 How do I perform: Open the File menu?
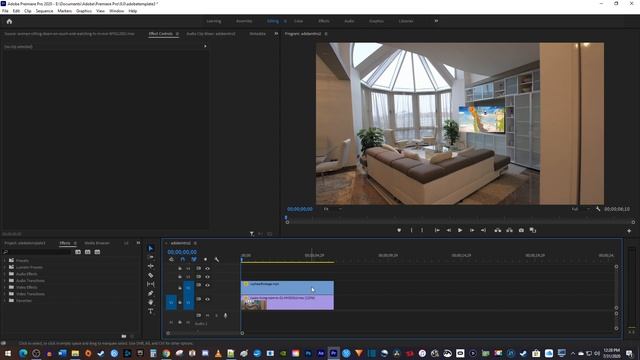5,11
